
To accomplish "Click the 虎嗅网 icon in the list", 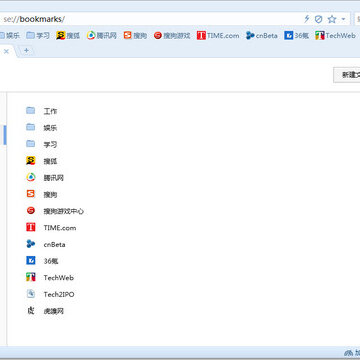I will [x=31, y=311].
